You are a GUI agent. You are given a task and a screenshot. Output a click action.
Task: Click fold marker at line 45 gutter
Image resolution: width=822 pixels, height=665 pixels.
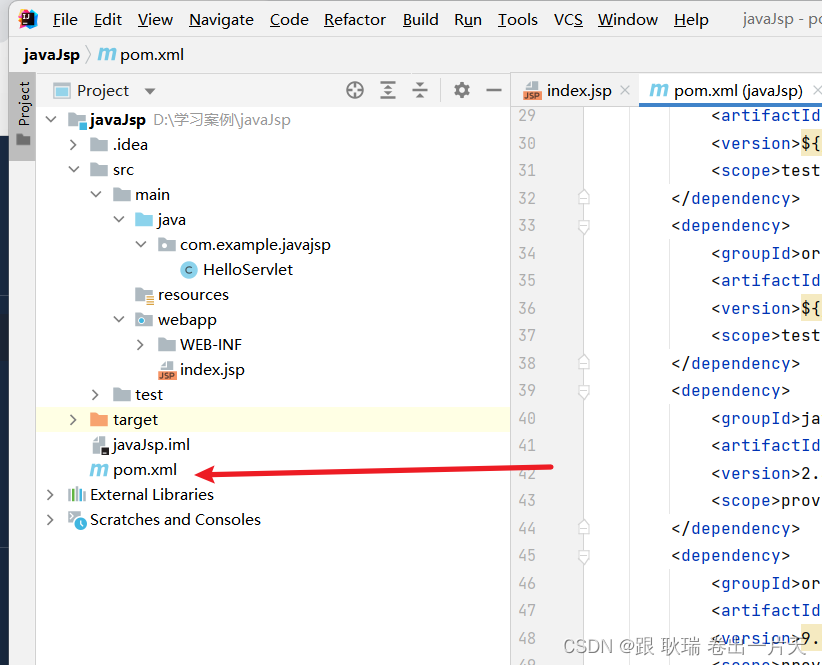(x=583, y=556)
